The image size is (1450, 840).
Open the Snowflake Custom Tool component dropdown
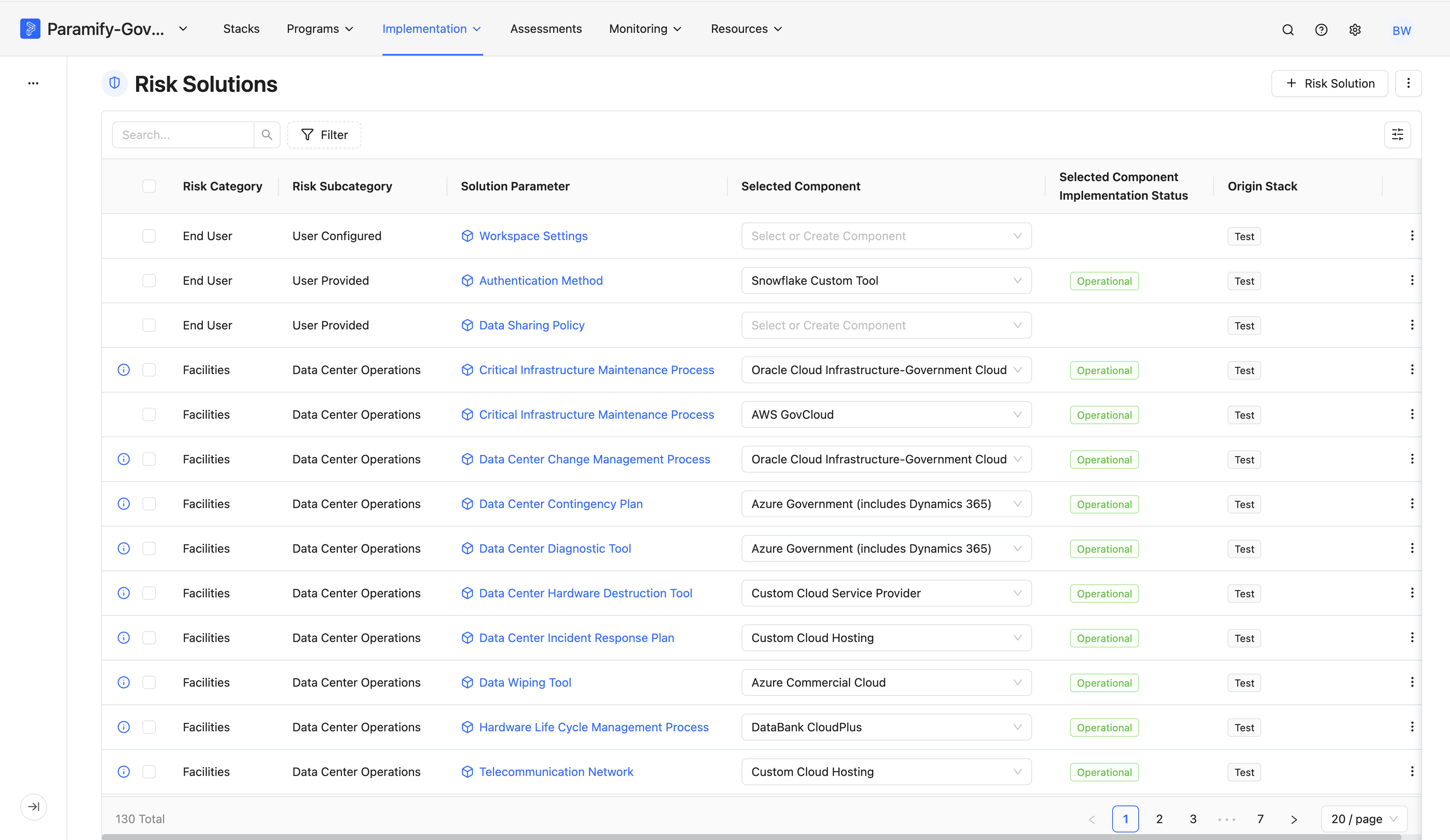click(x=886, y=281)
